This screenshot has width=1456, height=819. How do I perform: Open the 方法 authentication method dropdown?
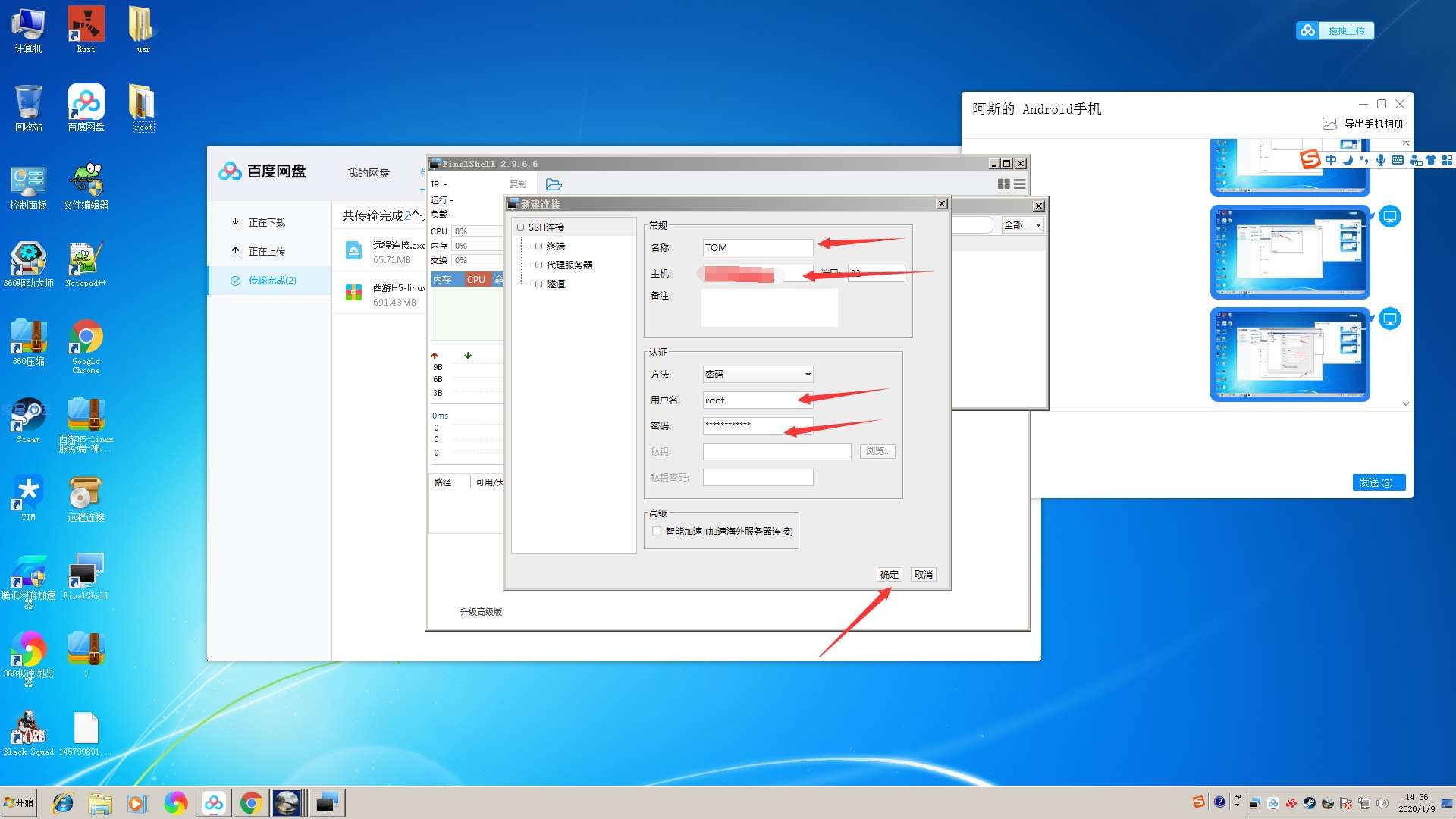coord(758,374)
